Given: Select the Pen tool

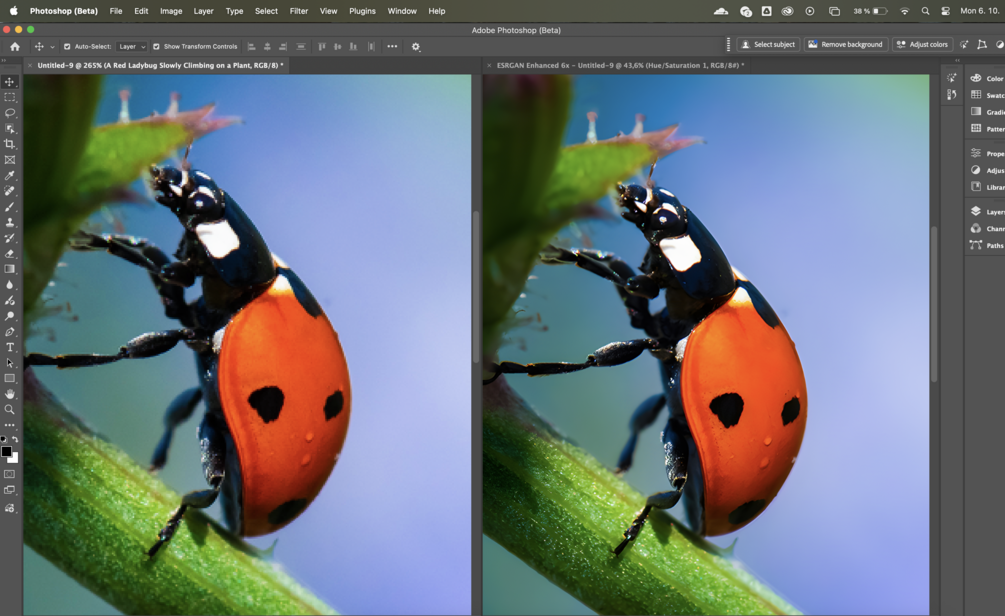Looking at the screenshot, I should coord(10,331).
